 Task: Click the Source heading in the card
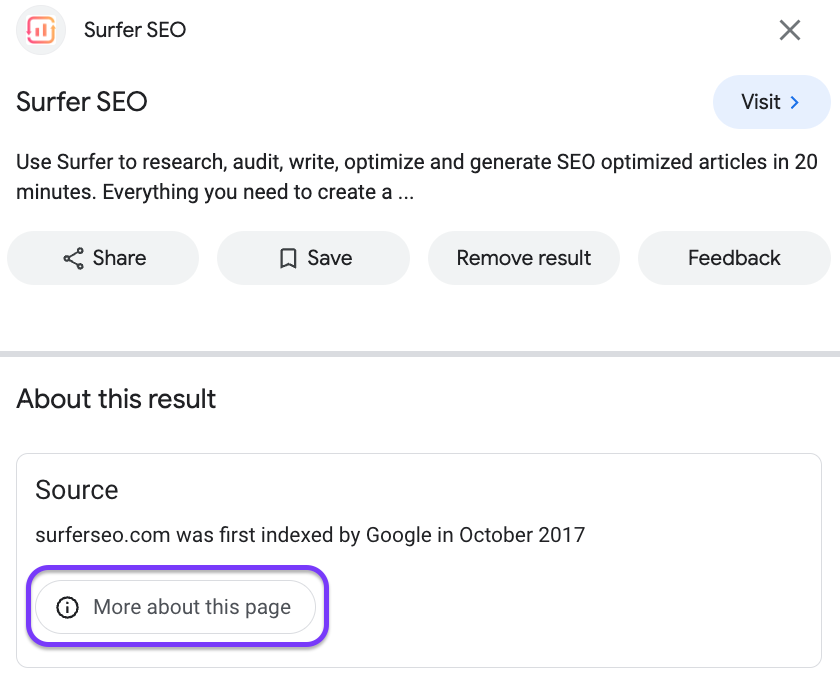(x=77, y=490)
